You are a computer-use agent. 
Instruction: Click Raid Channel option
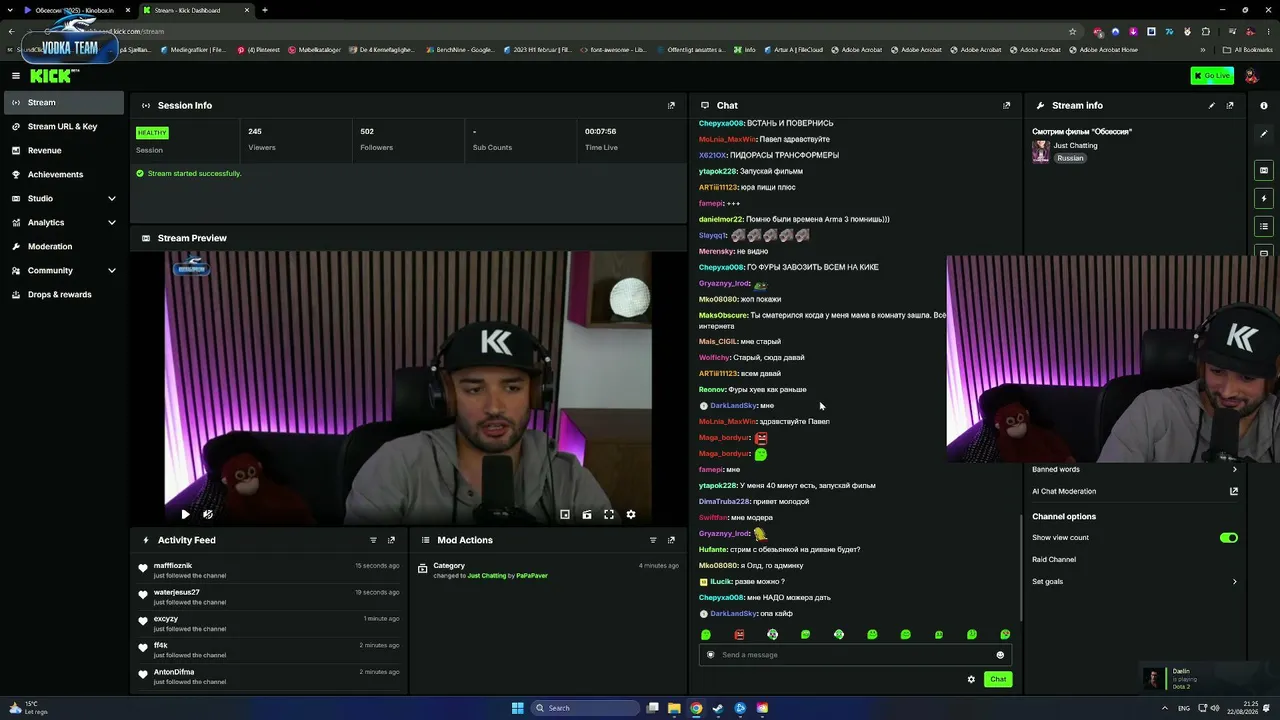coord(1054,559)
